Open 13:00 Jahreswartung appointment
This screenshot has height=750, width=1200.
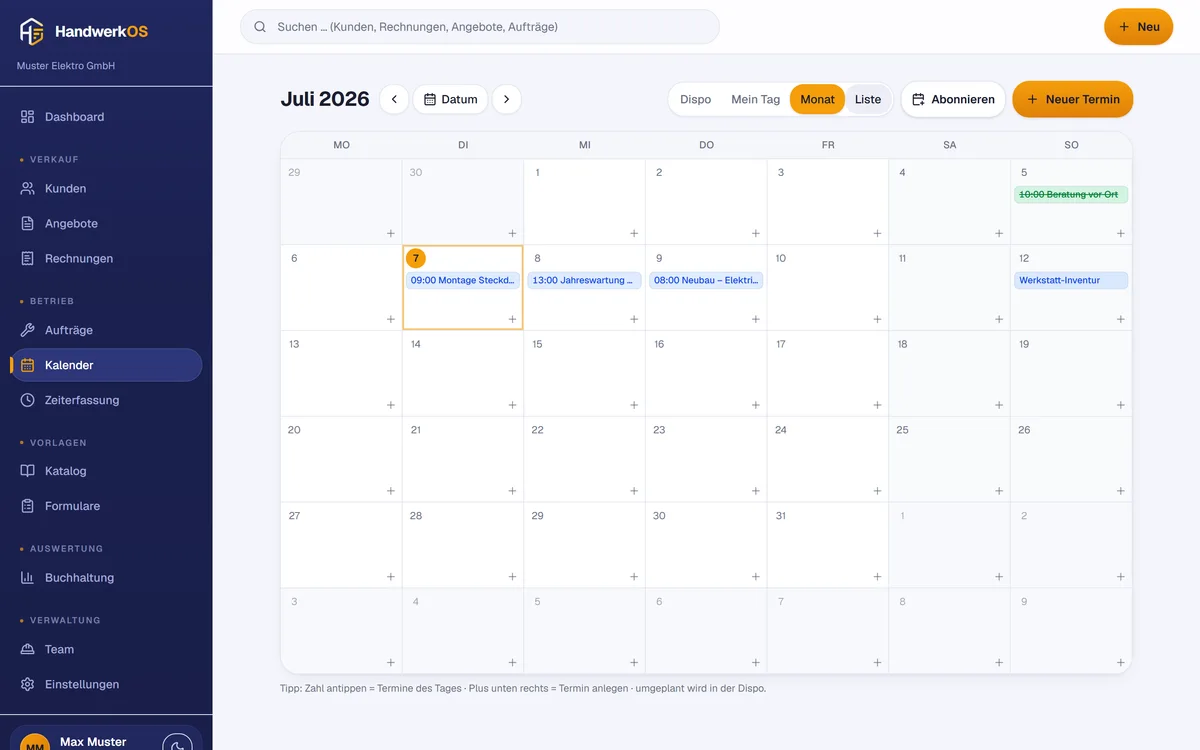(585, 280)
